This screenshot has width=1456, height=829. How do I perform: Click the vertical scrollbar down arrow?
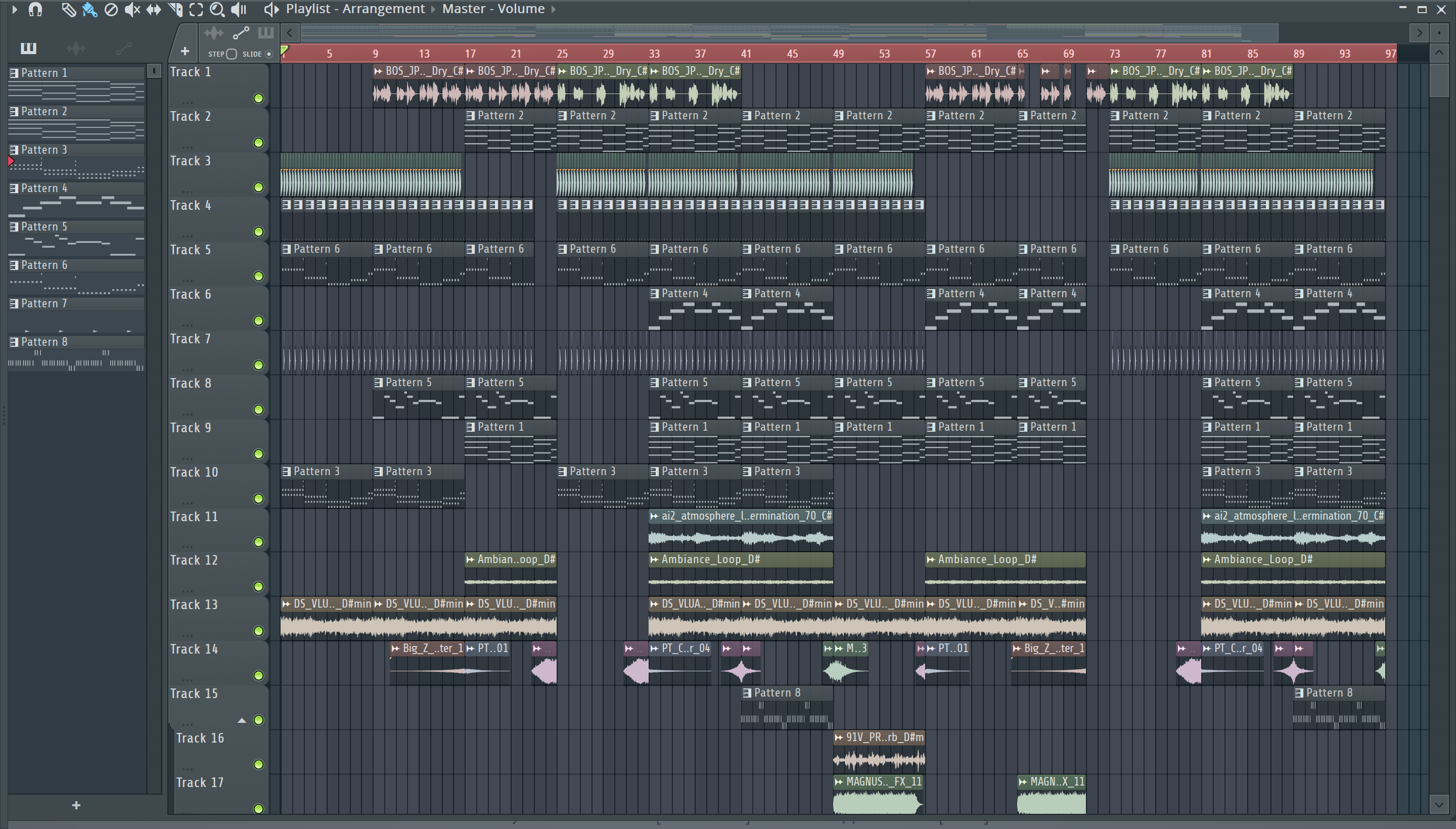coord(1439,805)
